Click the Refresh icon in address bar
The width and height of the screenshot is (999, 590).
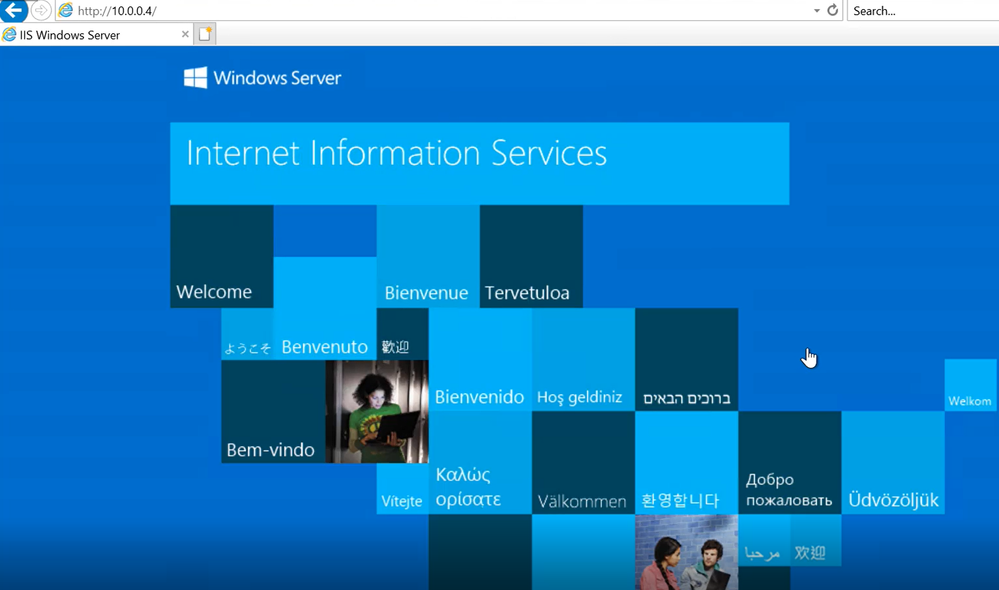[832, 10]
